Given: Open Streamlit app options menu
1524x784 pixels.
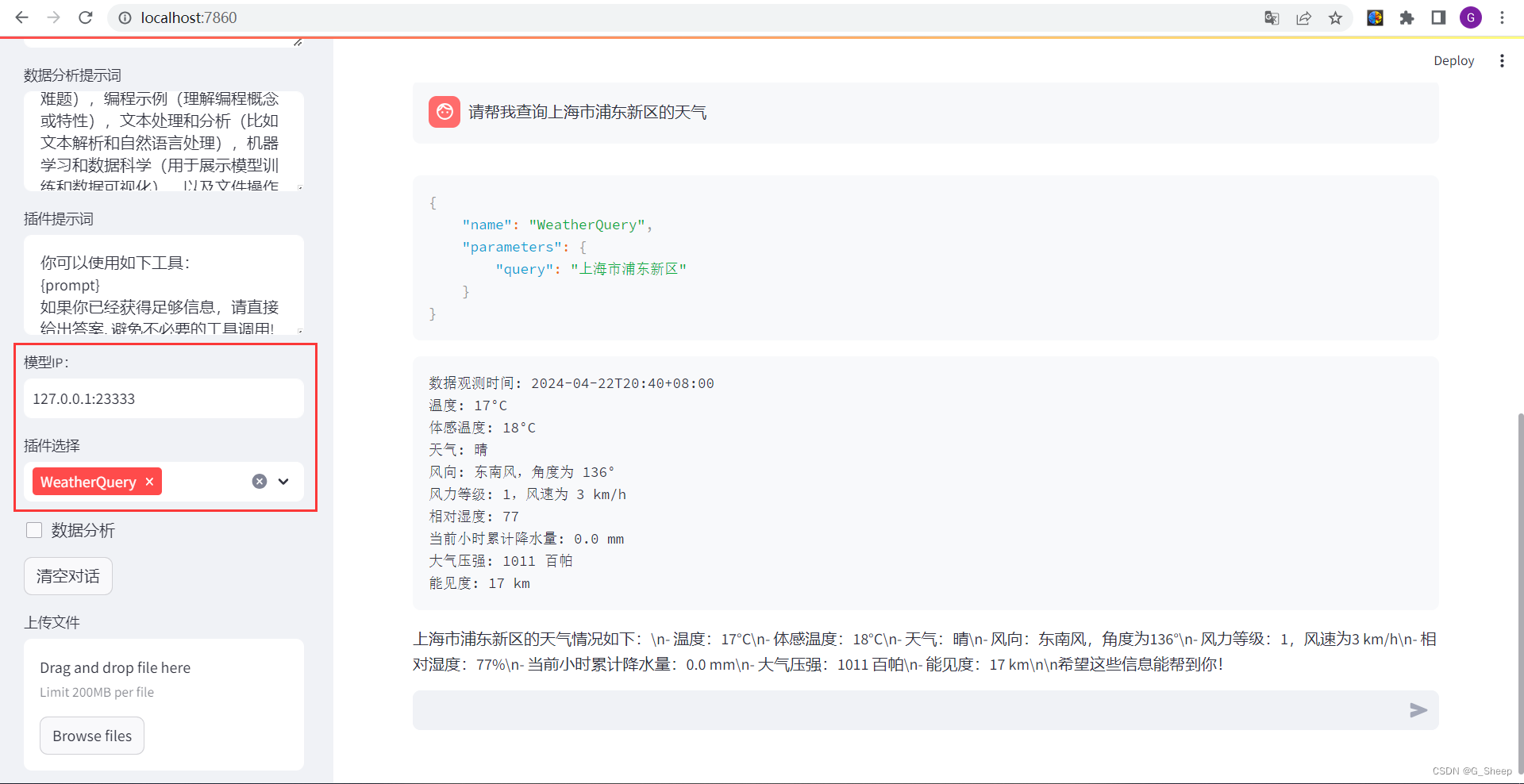Looking at the screenshot, I should [1502, 60].
